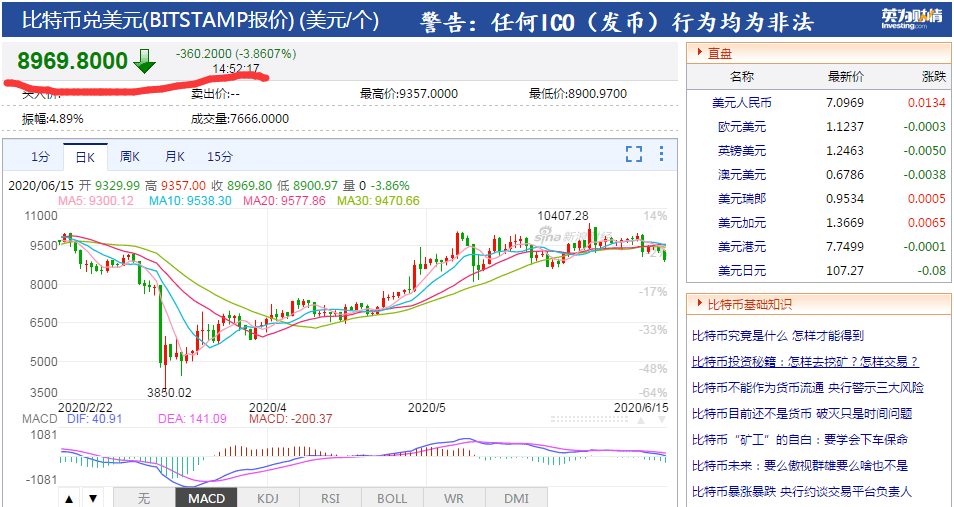Select the WR indicator tab

[x=454, y=498]
